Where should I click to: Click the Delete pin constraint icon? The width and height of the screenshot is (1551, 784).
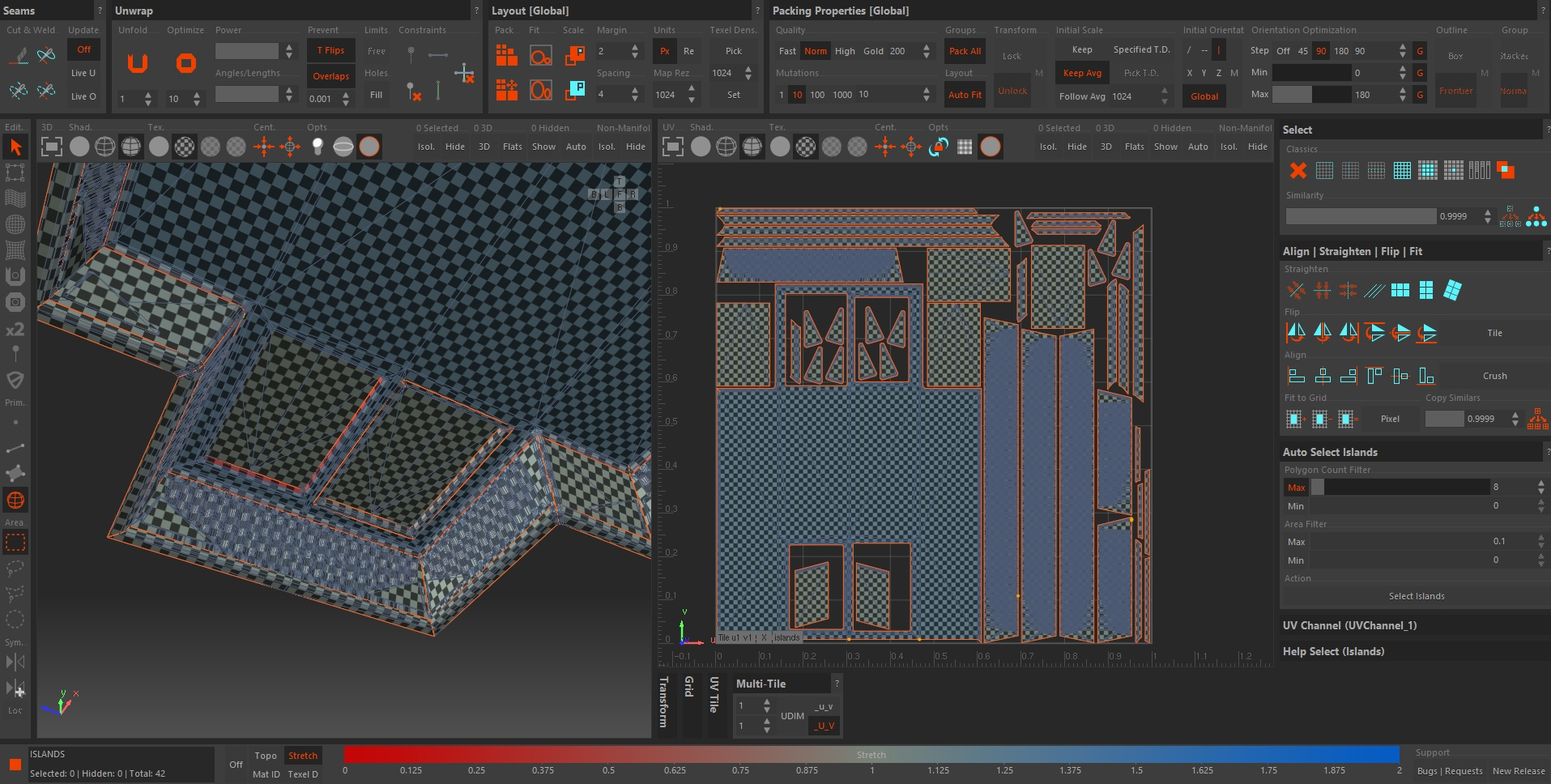[x=414, y=91]
